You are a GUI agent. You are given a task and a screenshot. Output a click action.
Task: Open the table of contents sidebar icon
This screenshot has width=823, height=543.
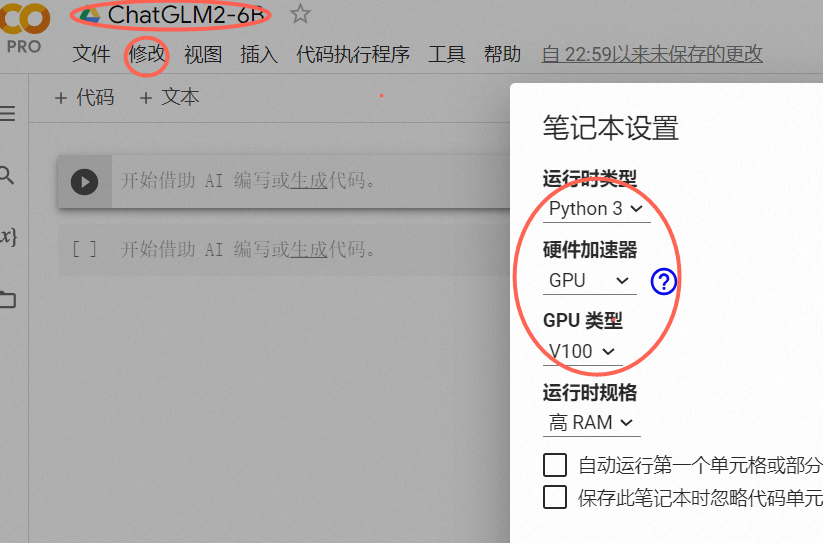pos(7,113)
